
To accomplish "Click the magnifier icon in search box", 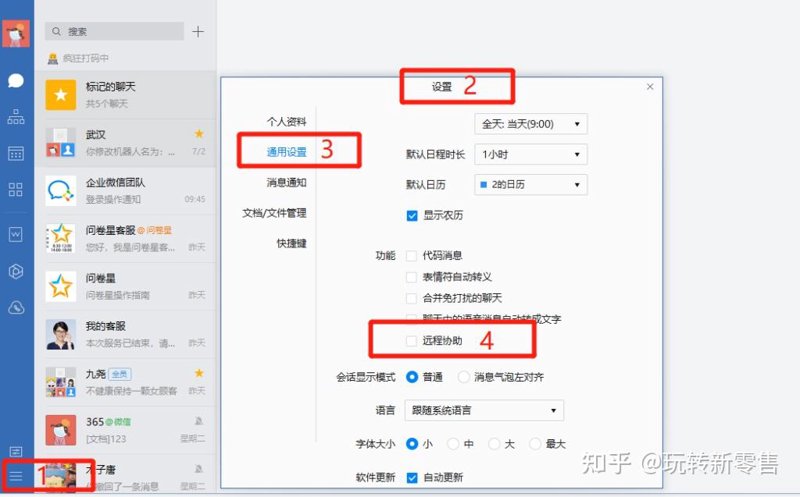I will click(57, 32).
